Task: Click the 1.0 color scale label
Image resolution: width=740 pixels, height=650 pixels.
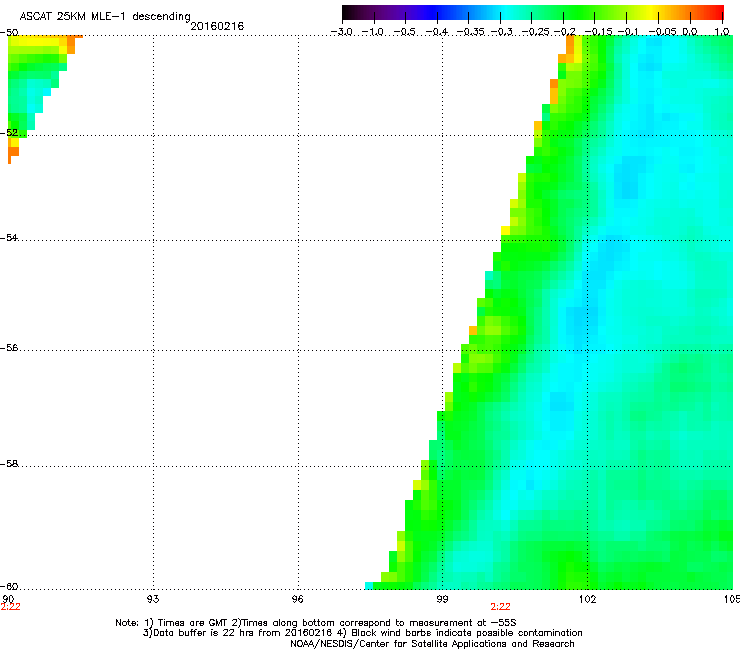Action: (x=722, y=32)
